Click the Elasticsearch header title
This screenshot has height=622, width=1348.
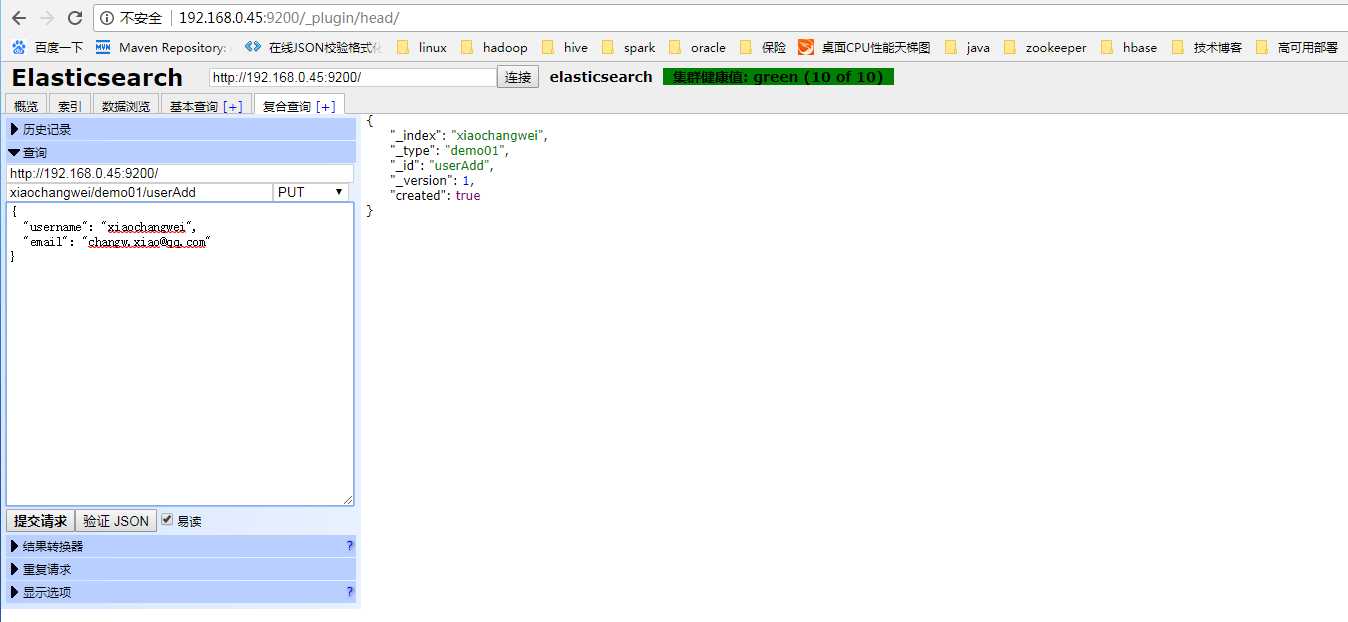coord(97,78)
